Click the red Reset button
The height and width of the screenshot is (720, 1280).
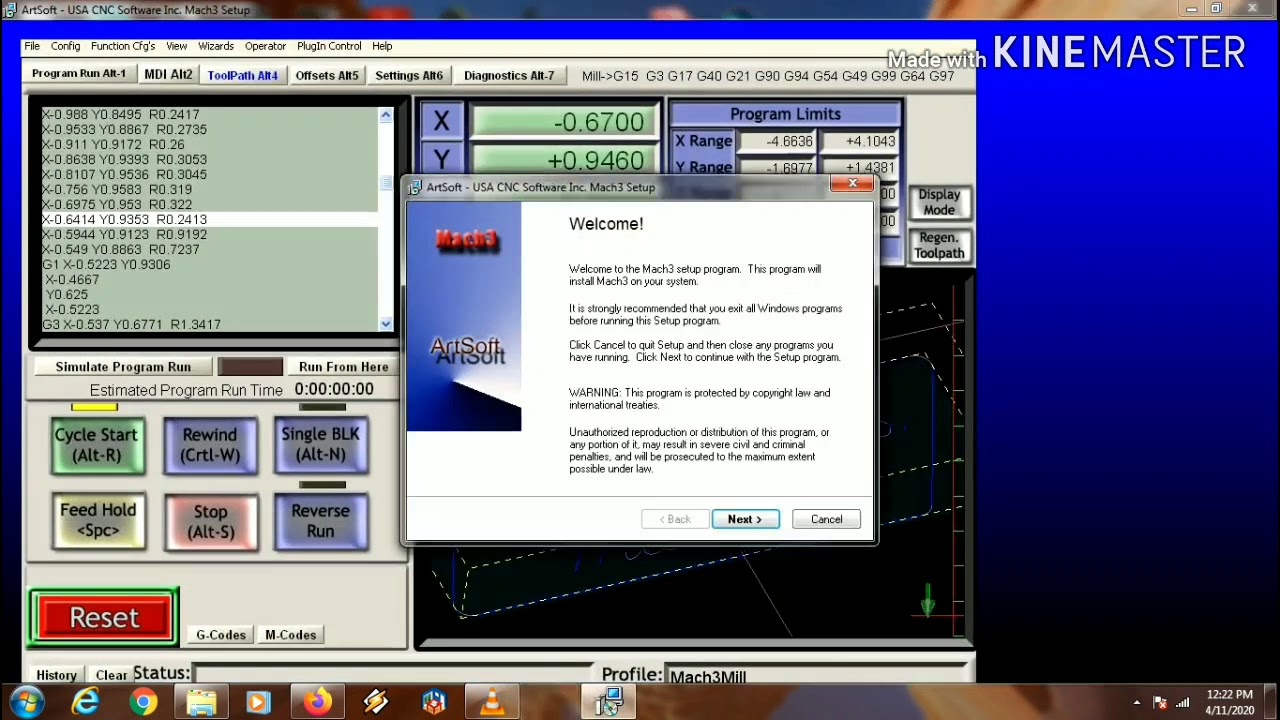pos(104,617)
